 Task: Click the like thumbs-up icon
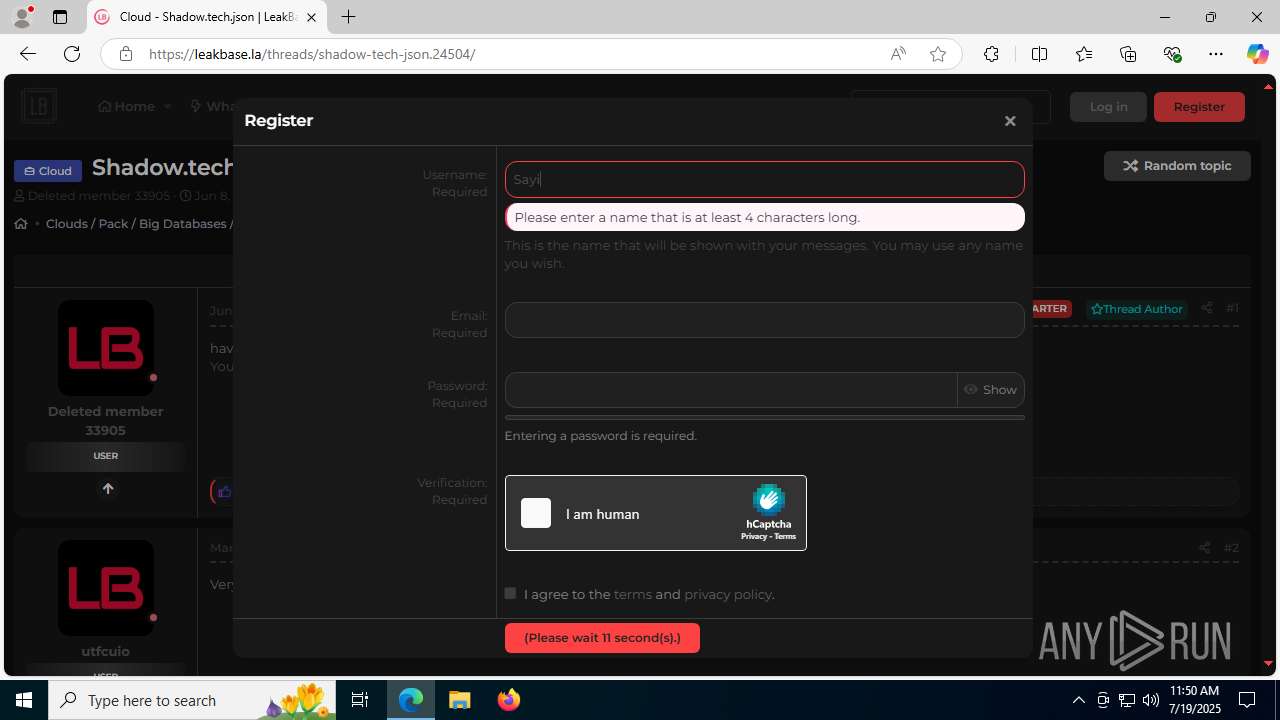coord(224,492)
